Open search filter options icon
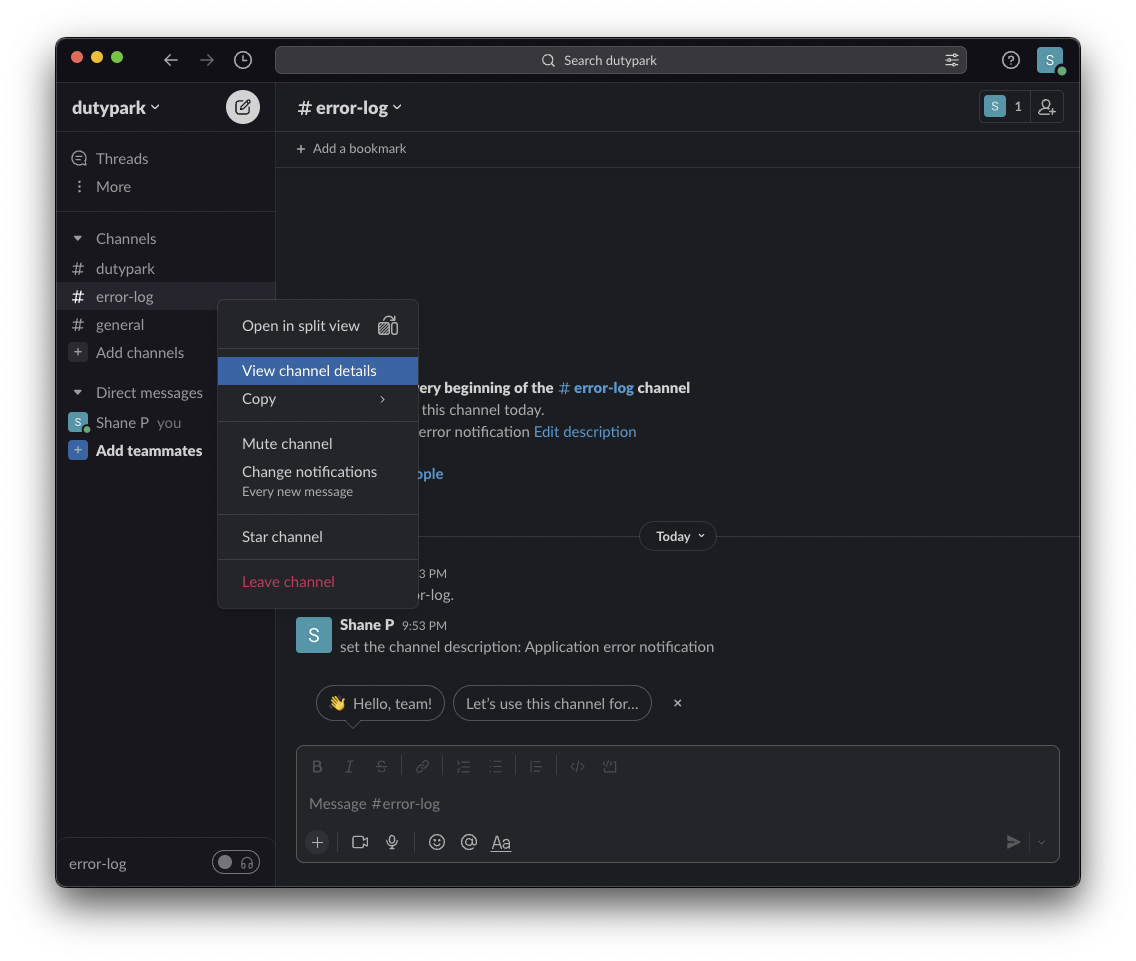The width and height of the screenshot is (1136, 961). tap(951, 60)
